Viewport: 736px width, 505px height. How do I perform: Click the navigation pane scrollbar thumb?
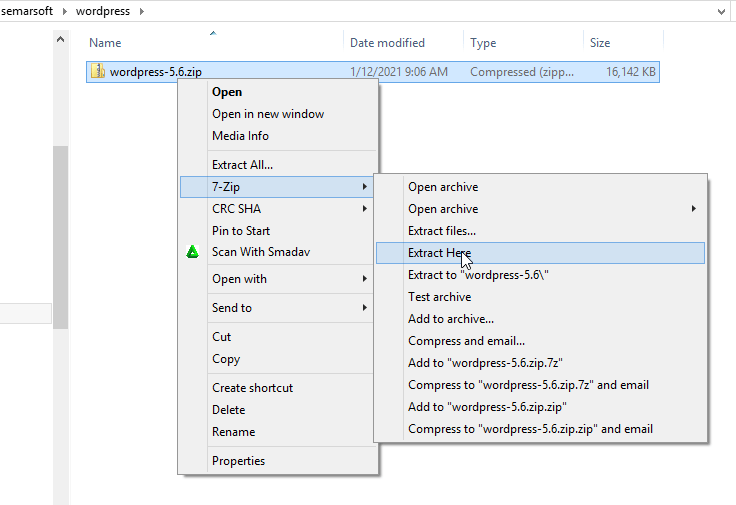pyautogui.click(x=61, y=237)
